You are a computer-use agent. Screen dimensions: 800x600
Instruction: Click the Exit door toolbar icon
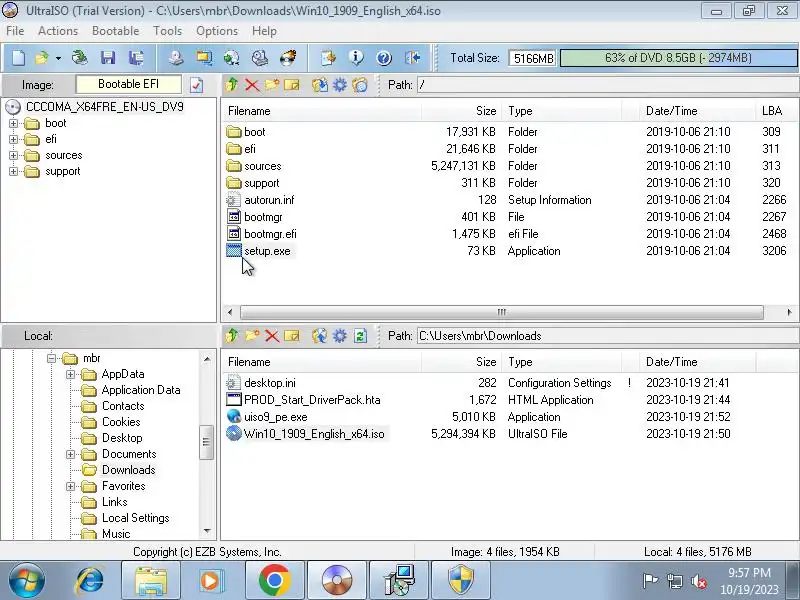click(x=412, y=58)
